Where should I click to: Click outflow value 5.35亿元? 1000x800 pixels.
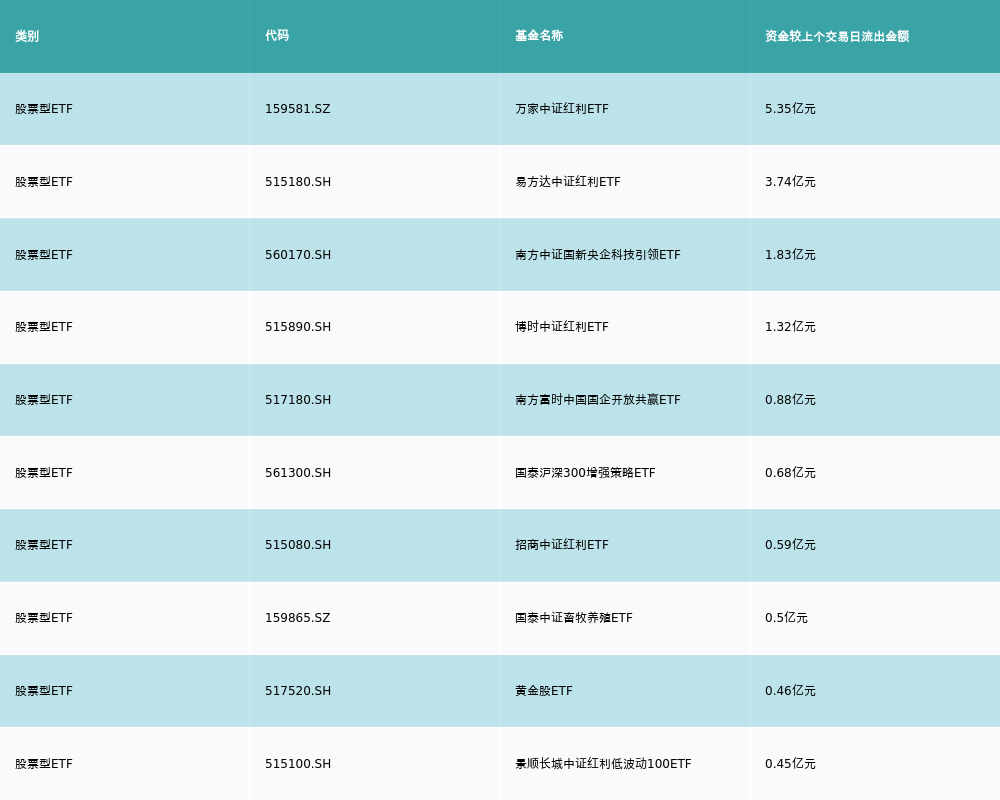(790, 109)
